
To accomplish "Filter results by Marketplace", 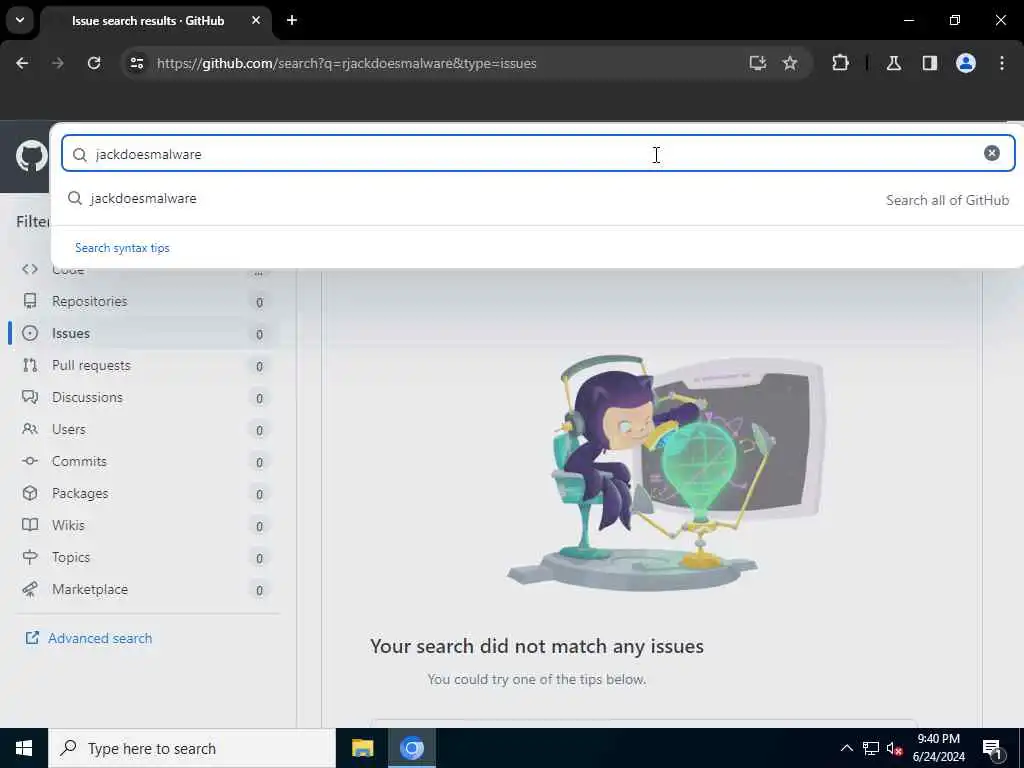I will pos(145,589).
